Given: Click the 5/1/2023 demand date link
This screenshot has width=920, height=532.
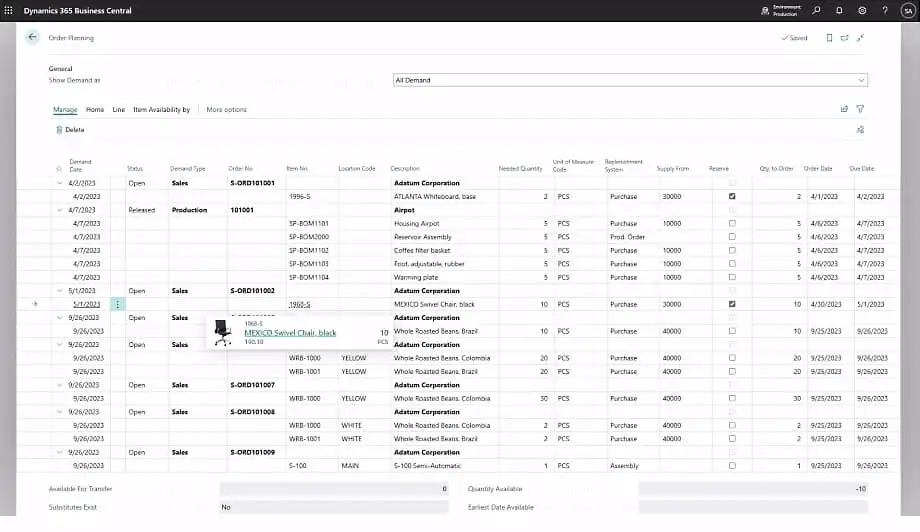Looking at the screenshot, I should coord(87,304).
